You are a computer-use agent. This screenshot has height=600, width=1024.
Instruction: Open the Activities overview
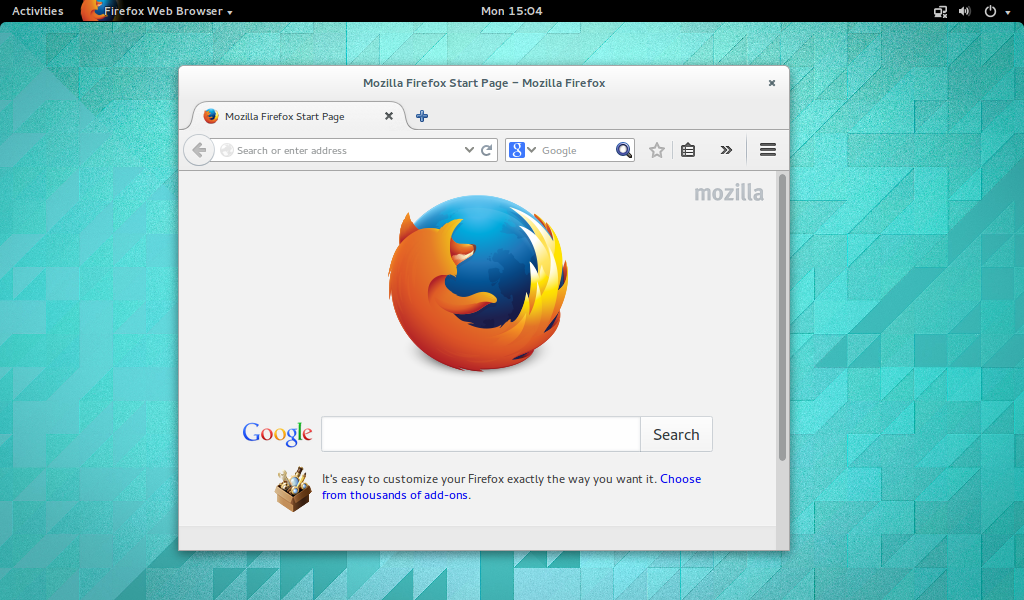38,11
